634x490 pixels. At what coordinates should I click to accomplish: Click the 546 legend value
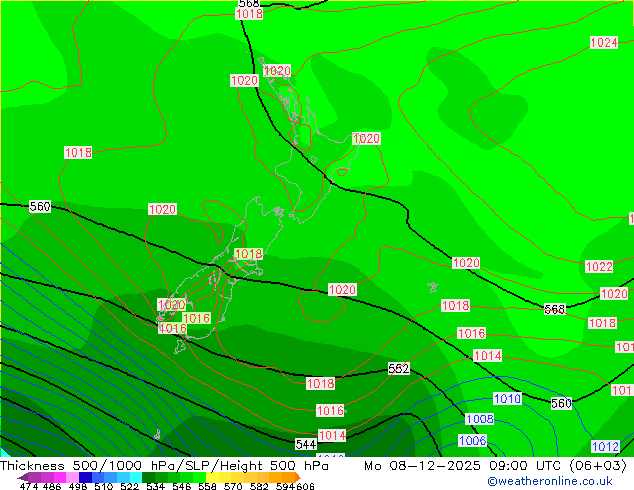[x=182, y=486]
